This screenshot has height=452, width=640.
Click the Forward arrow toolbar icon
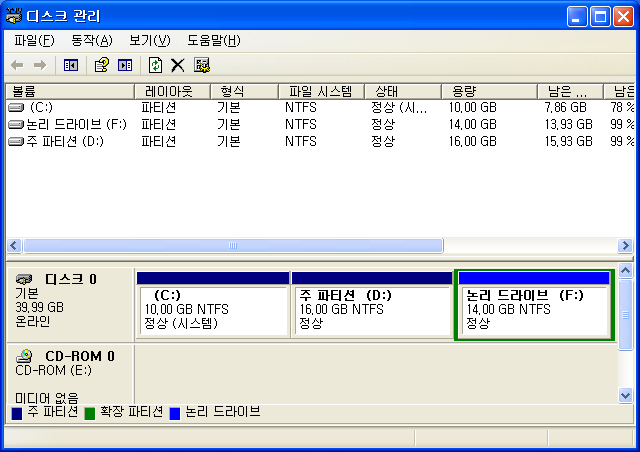click(40, 65)
